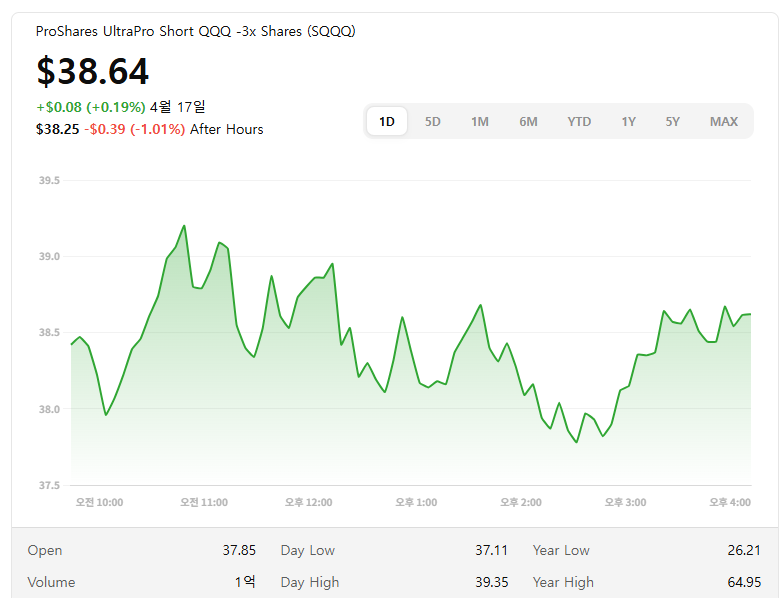This screenshot has width=780, height=598.
Task: Click the 오후 4:00 time axis label
Action: pos(730,502)
